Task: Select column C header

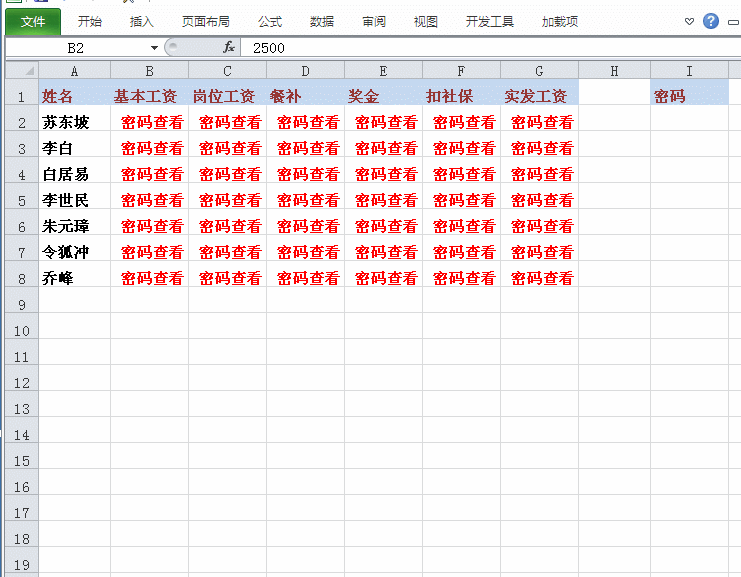Action: (x=227, y=71)
